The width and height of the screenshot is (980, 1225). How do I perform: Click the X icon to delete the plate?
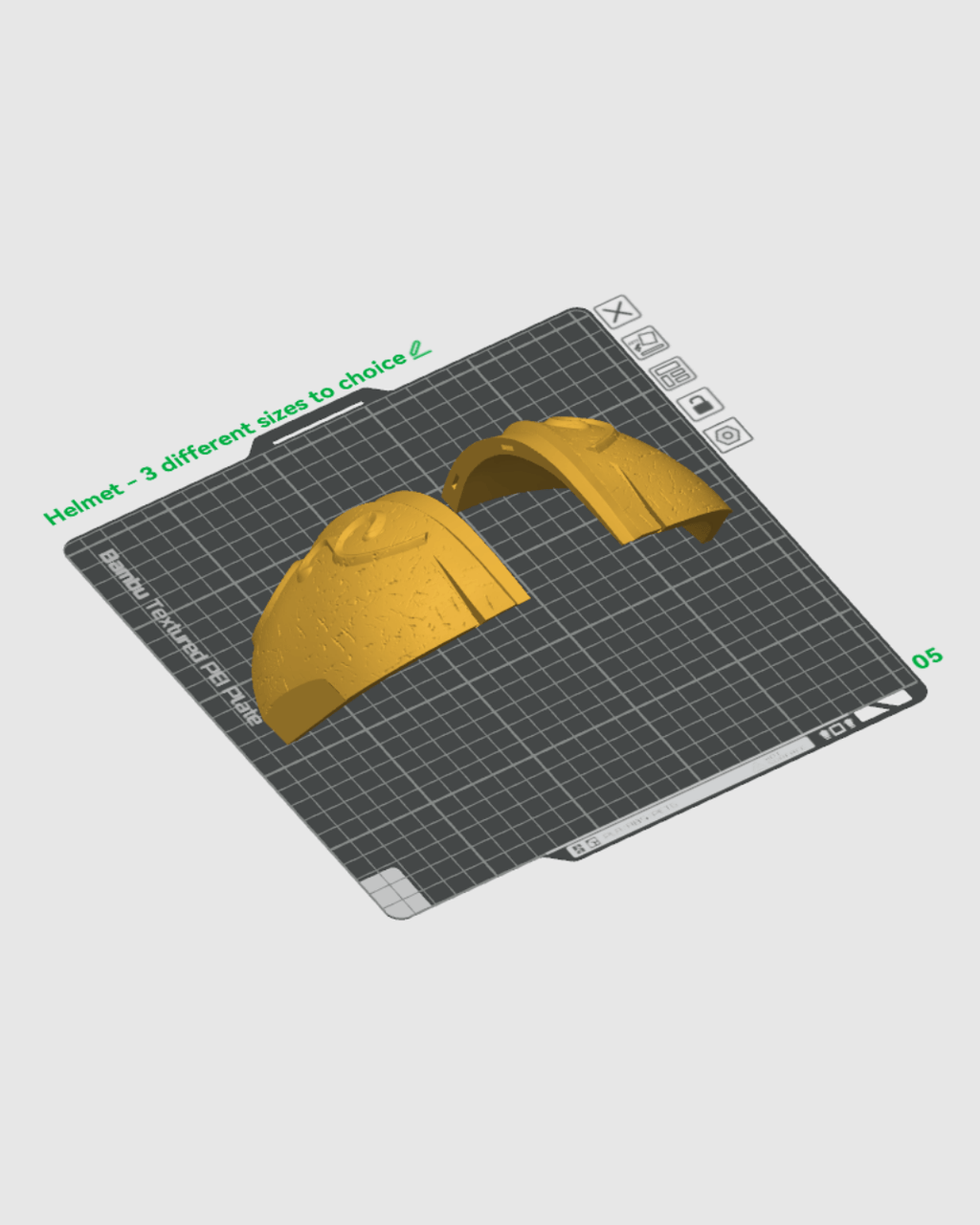[x=619, y=311]
